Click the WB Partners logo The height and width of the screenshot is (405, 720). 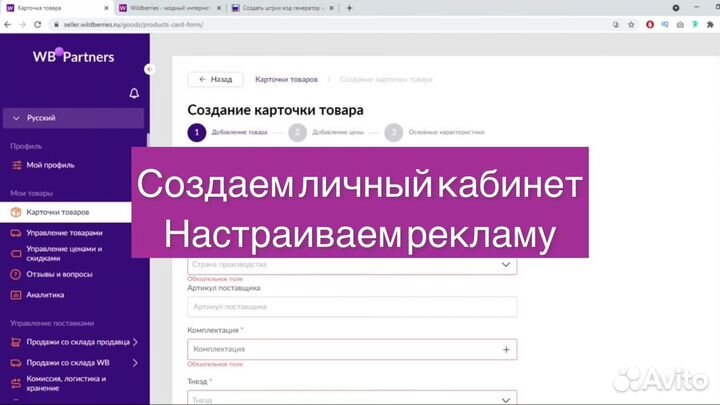pyautogui.click(x=73, y=56)
